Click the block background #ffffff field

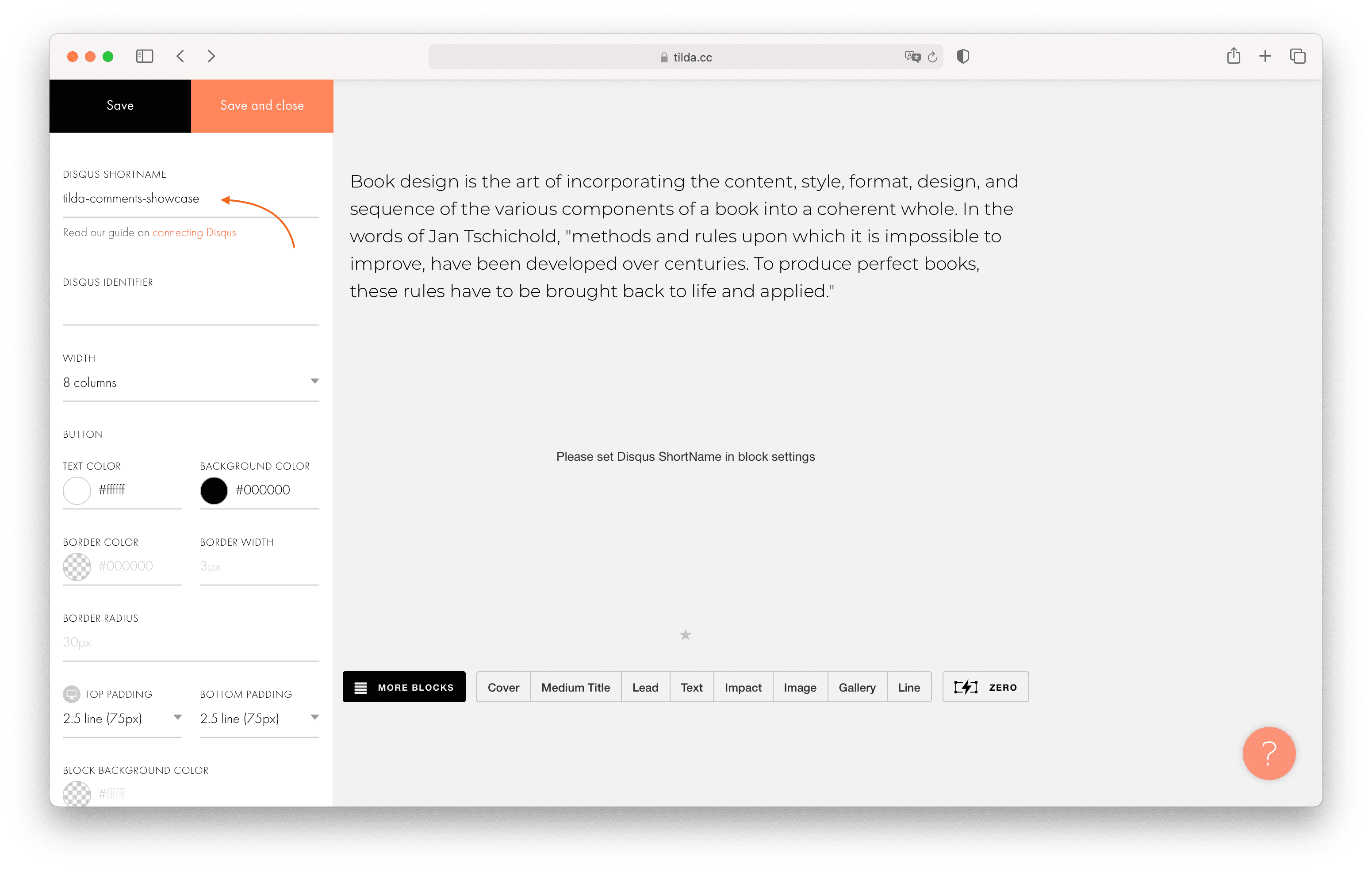208,794
